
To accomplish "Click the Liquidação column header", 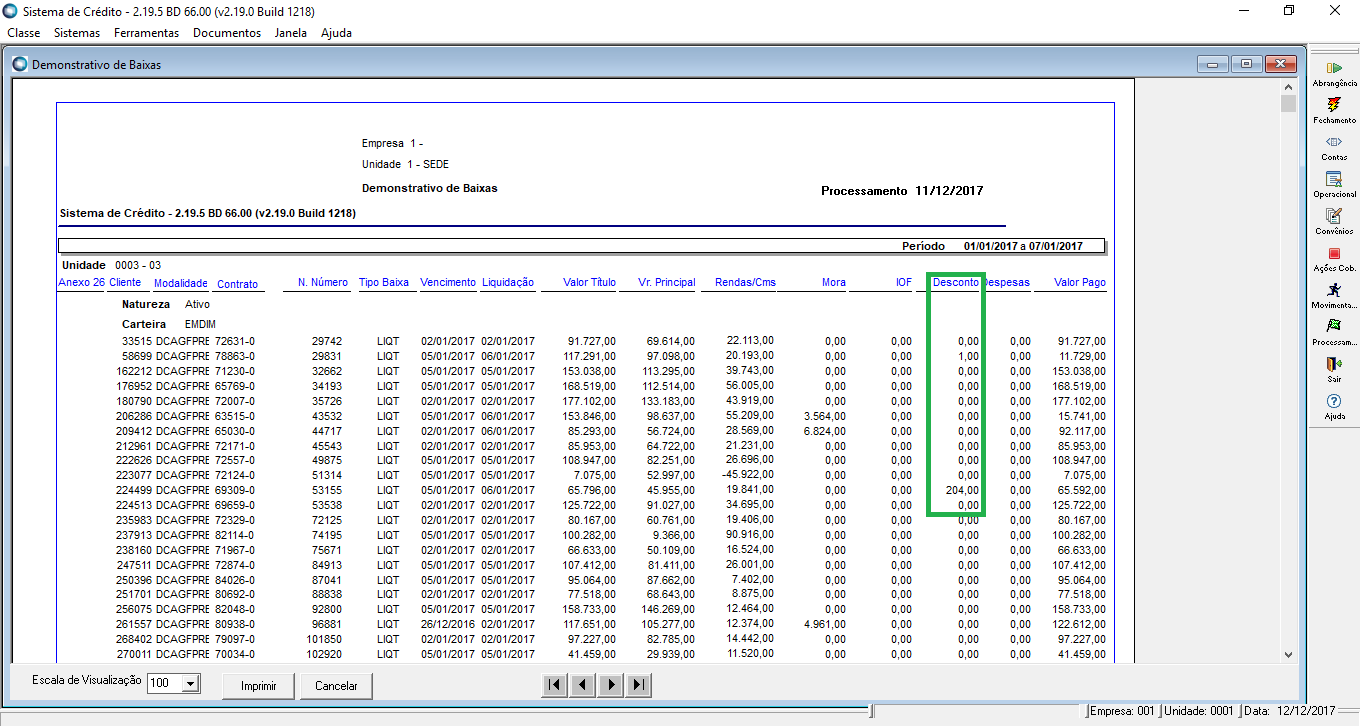I will coord(508,283).
